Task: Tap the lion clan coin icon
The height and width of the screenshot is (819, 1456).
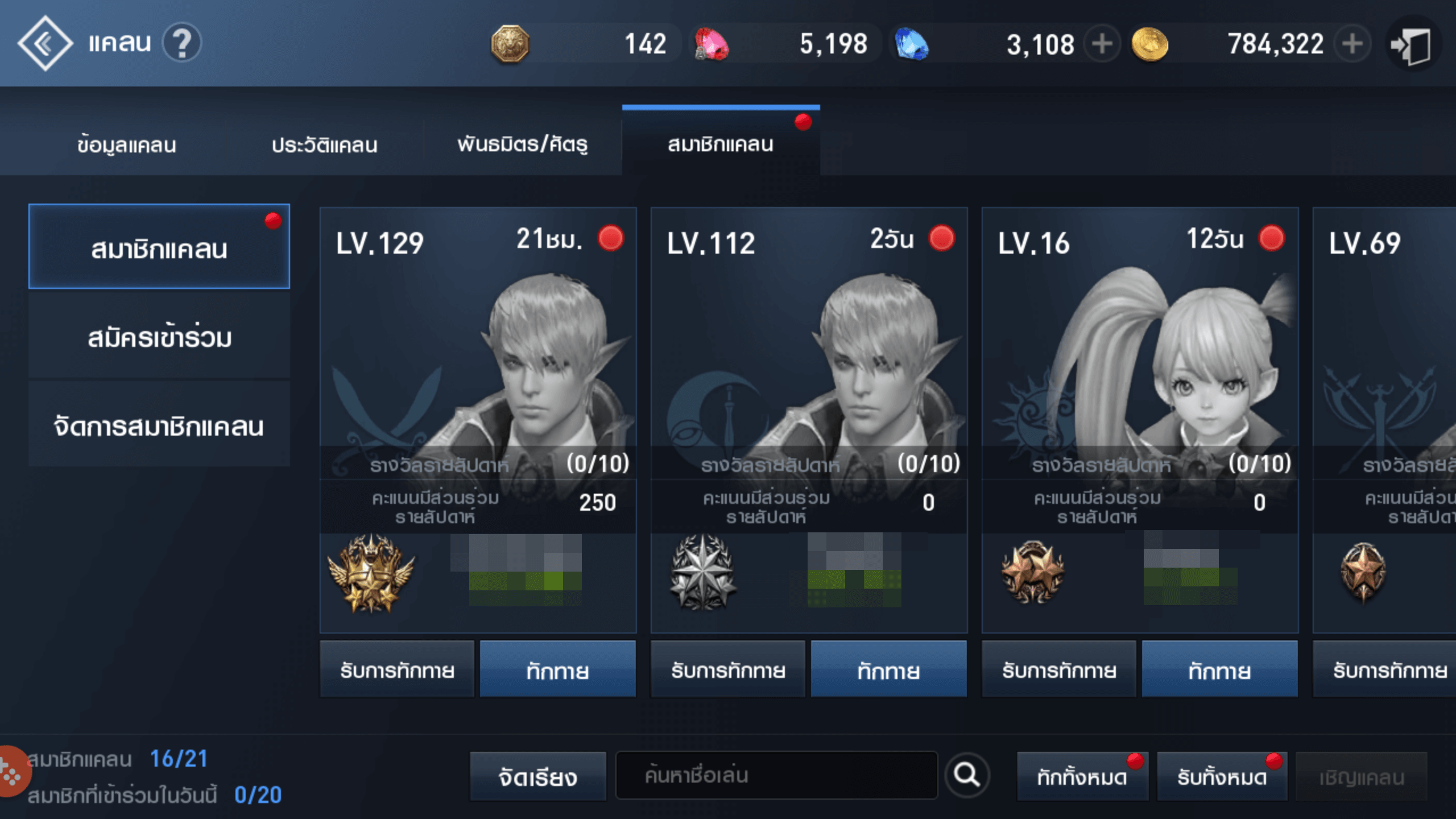Action: coord(510,44)
